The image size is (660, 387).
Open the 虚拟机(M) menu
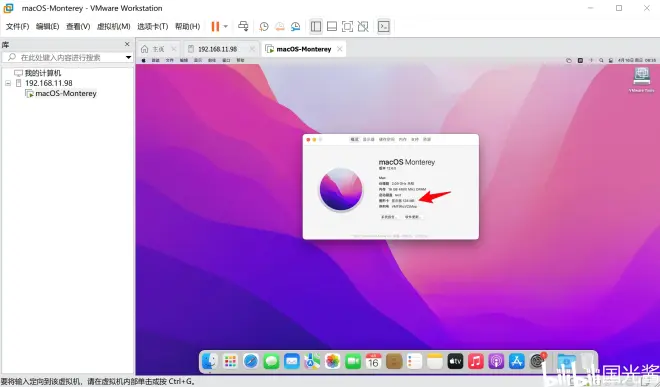[x=113, y=27]
